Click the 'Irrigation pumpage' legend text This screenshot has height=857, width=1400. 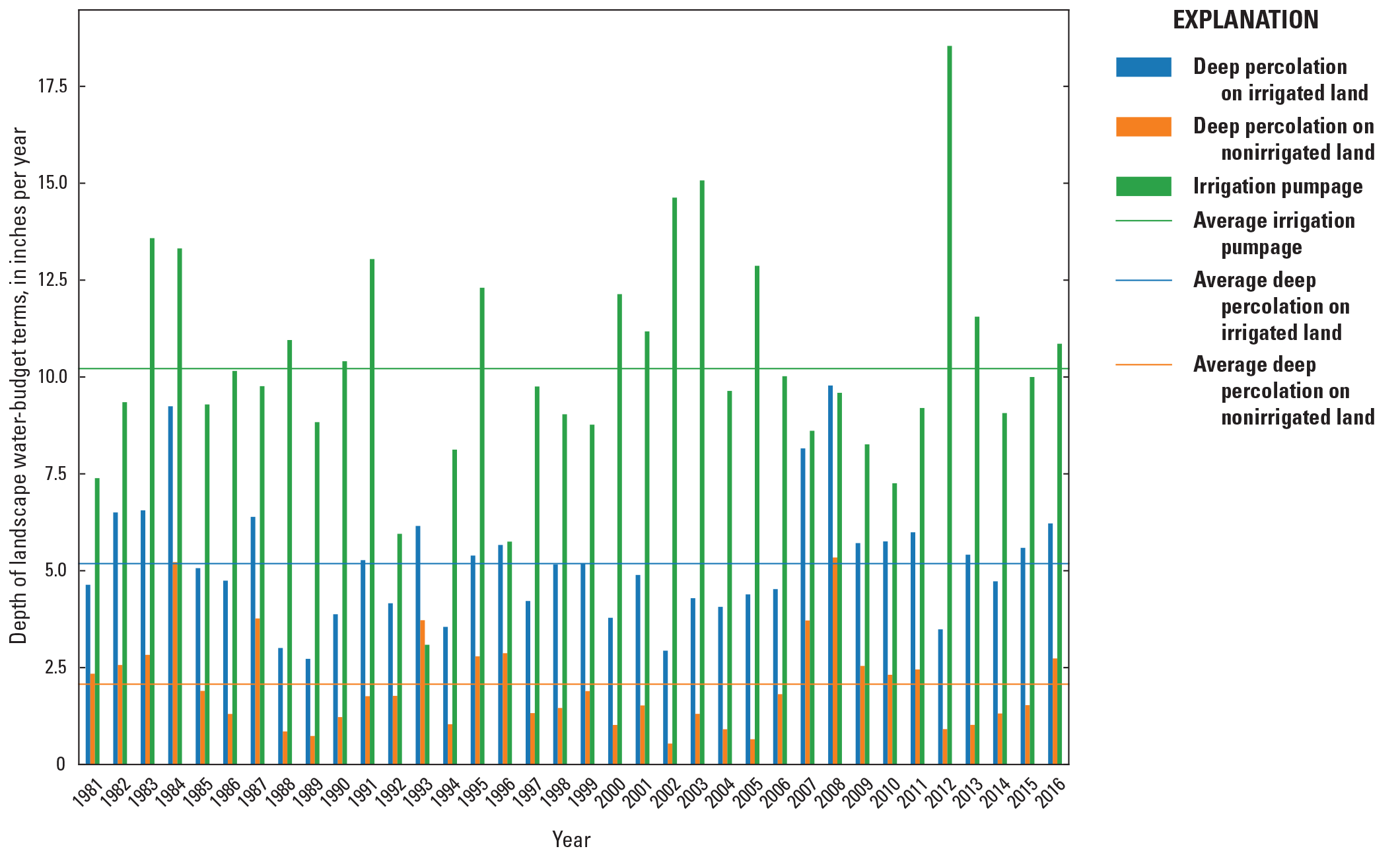pos(1278,187)
